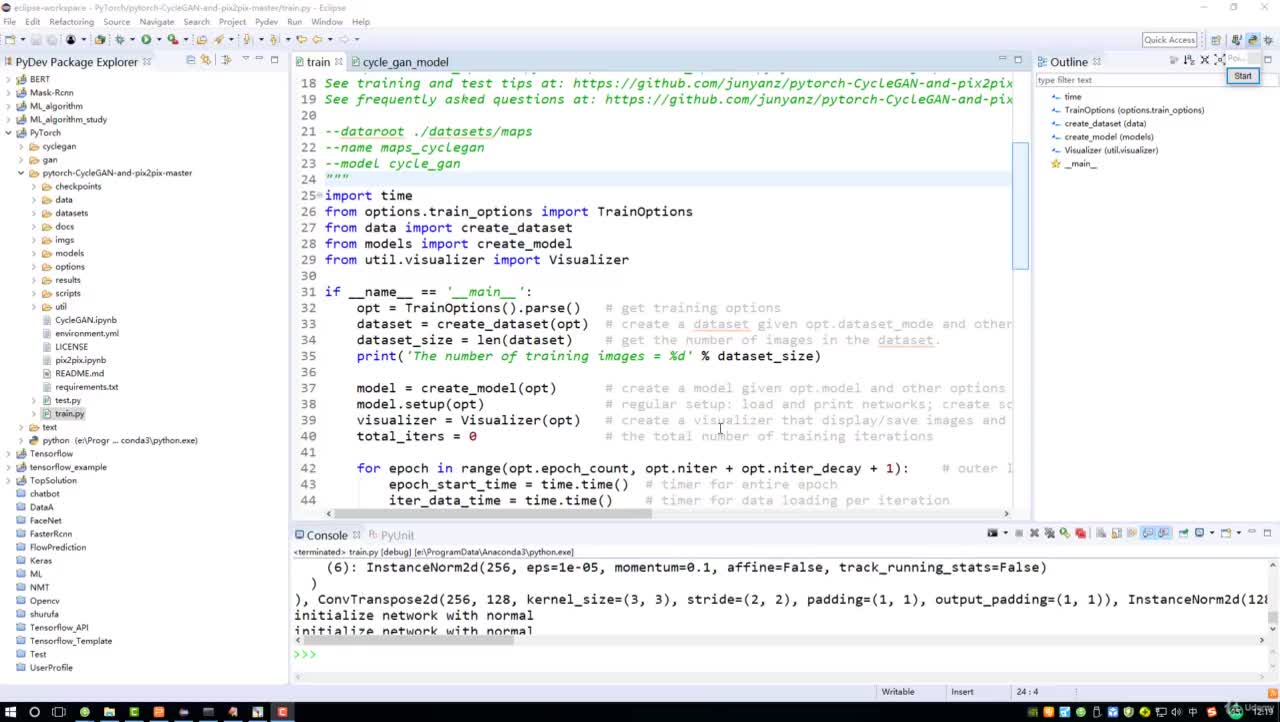The width and height of the screenshot is (1280, 722).
Task: Click Remove All Terminated Launches in Console
Action: [1049, 533]
